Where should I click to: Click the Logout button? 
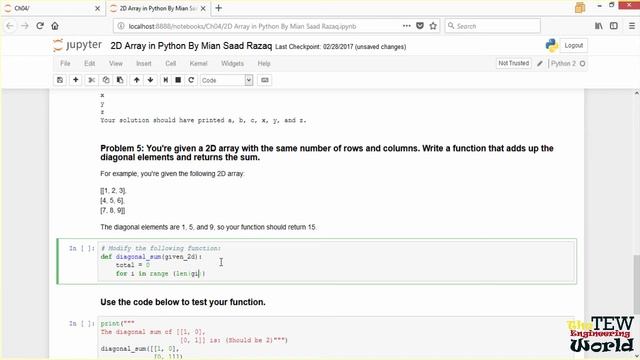(573, 45)
